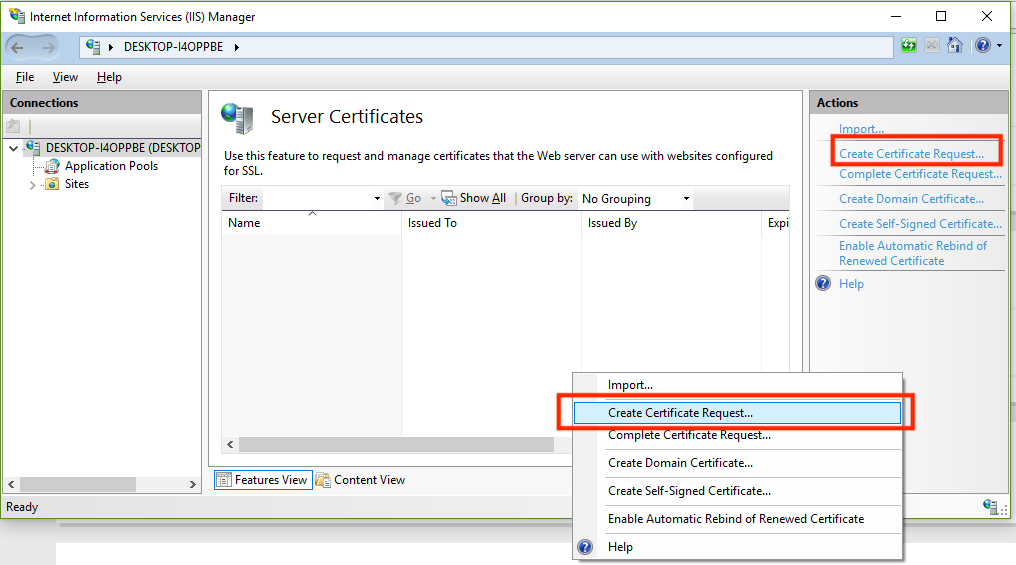Screen dimensions: 1016x565
Task: Click Complete Certificate Request link in Actions
Action: pyautogui.click(x=919, y=174)
